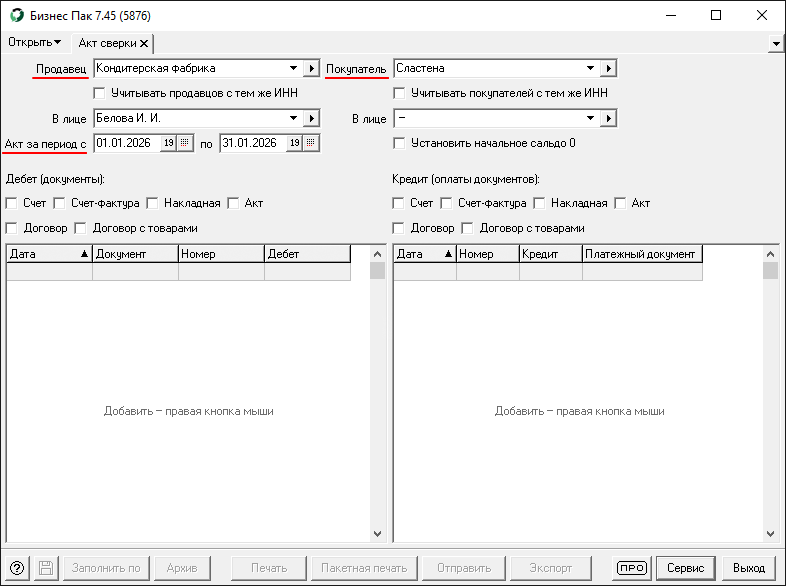Viewport: 786px width, 586px height.
Task: Open seller's В лице dropdown Белова И. И.
Action: (x=293, y=118)
